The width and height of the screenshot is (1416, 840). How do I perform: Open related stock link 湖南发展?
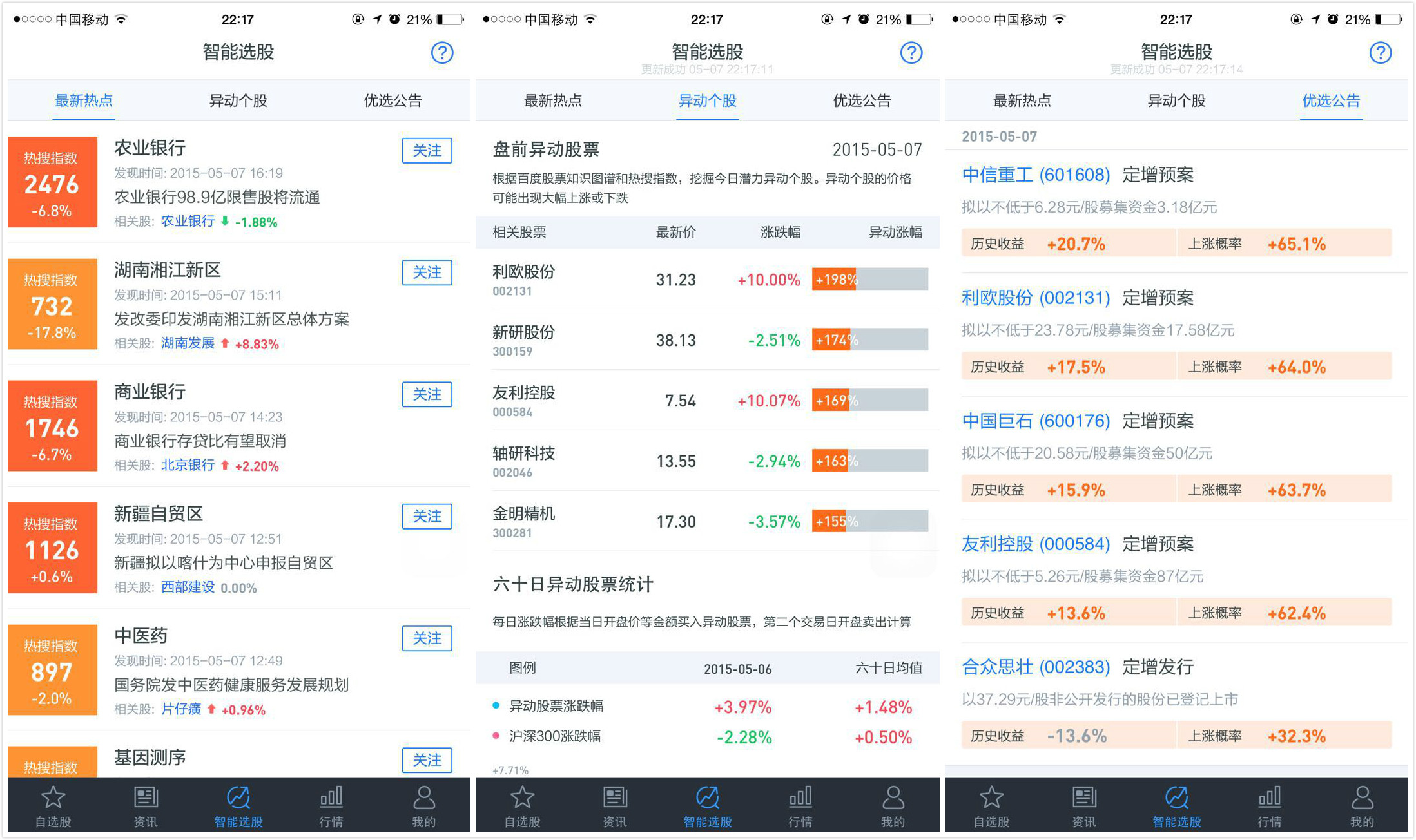coord(188,343)
